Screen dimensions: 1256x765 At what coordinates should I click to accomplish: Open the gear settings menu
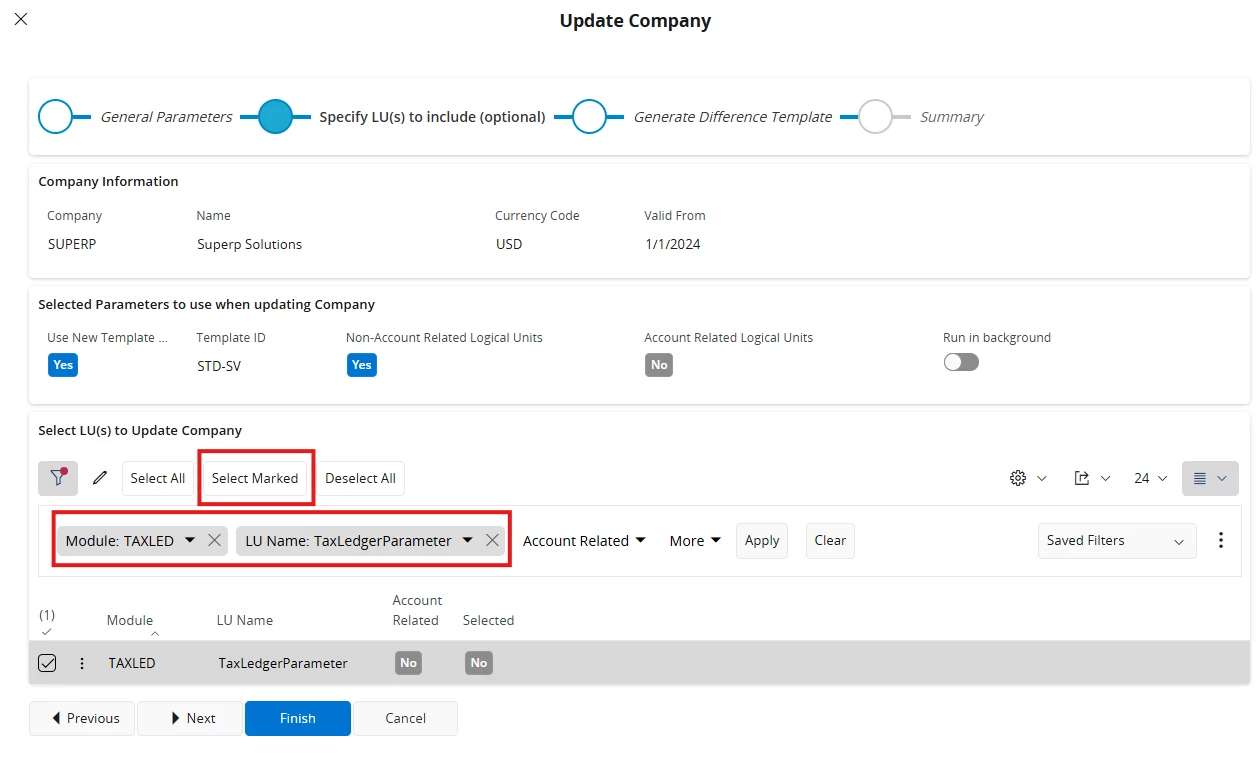(x=1027, y=478)
